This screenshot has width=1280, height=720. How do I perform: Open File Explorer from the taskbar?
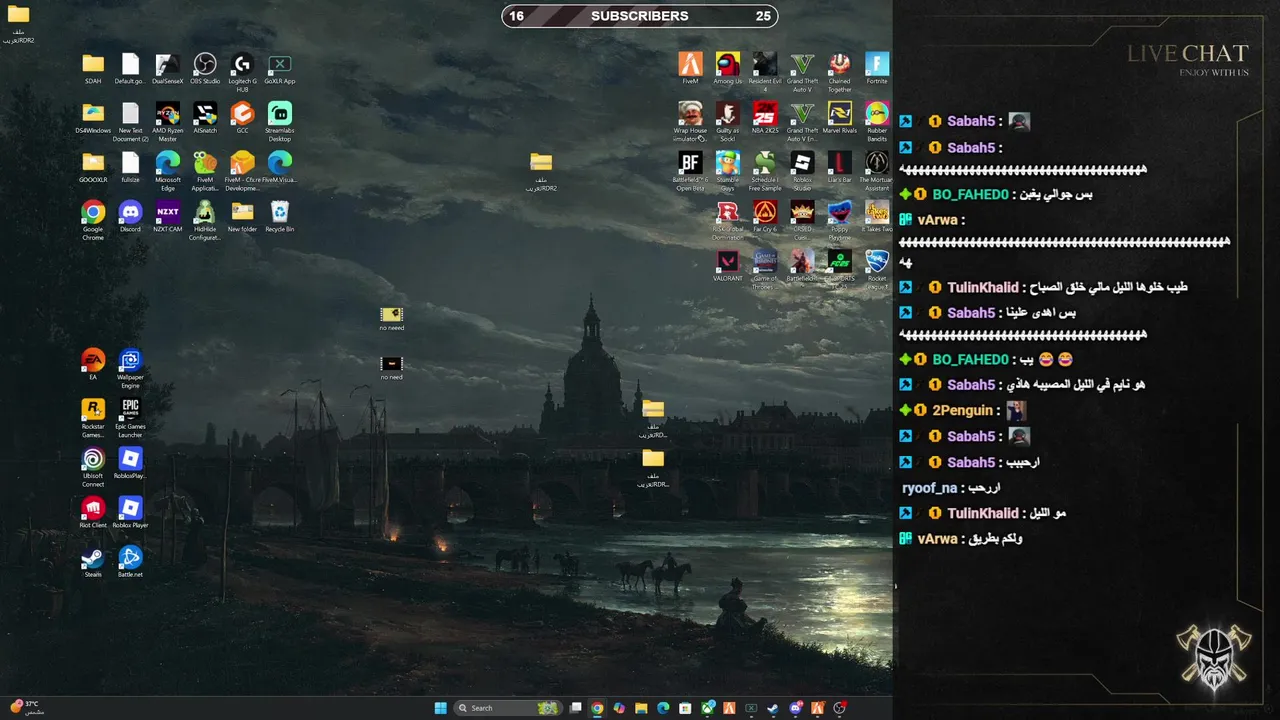[x=641, y=708]
